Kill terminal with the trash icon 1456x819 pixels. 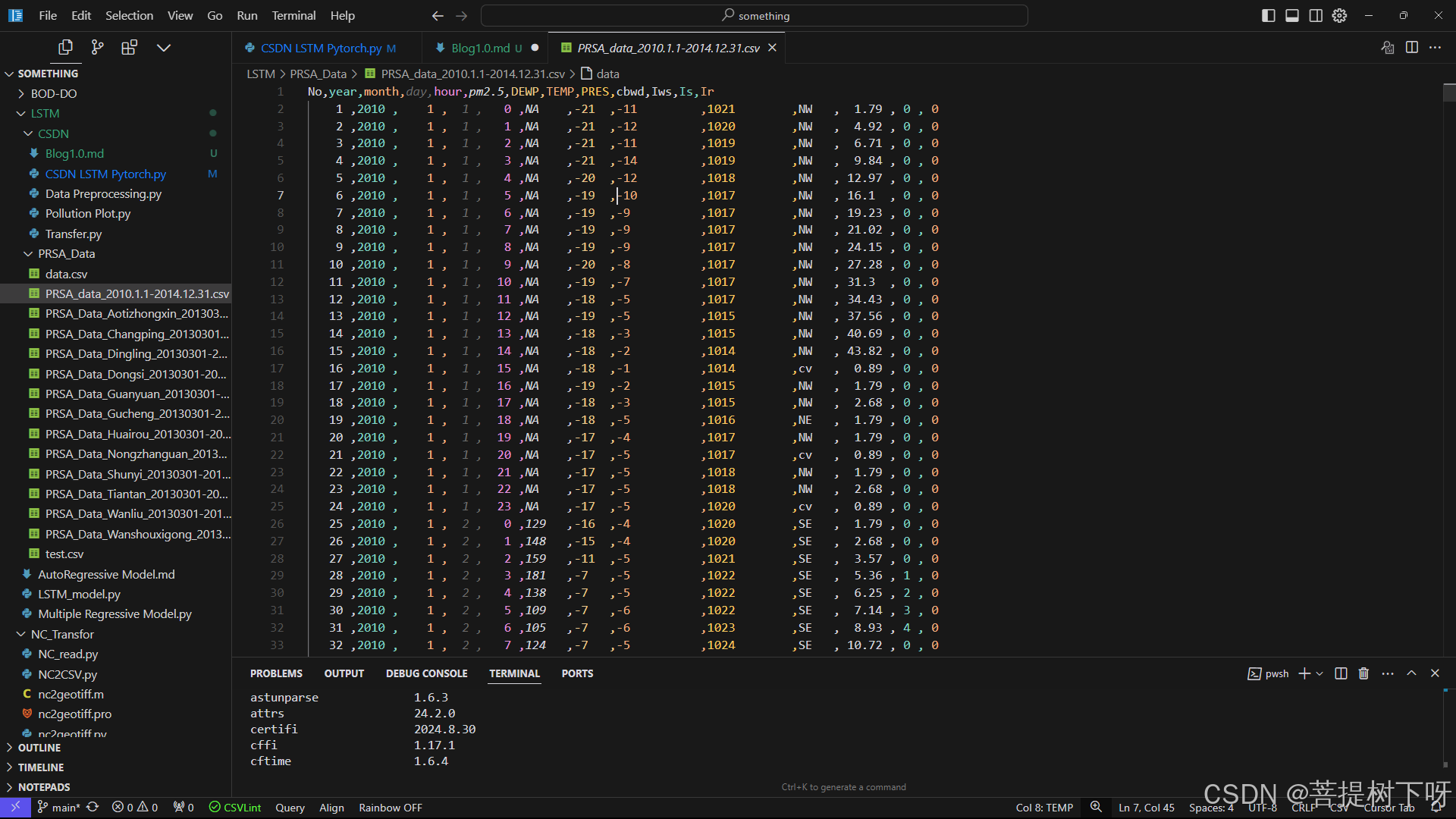tap(1363, 673)
